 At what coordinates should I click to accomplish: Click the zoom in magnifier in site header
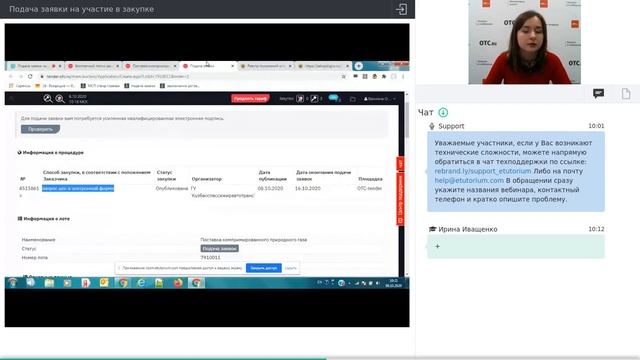[60, 98]
